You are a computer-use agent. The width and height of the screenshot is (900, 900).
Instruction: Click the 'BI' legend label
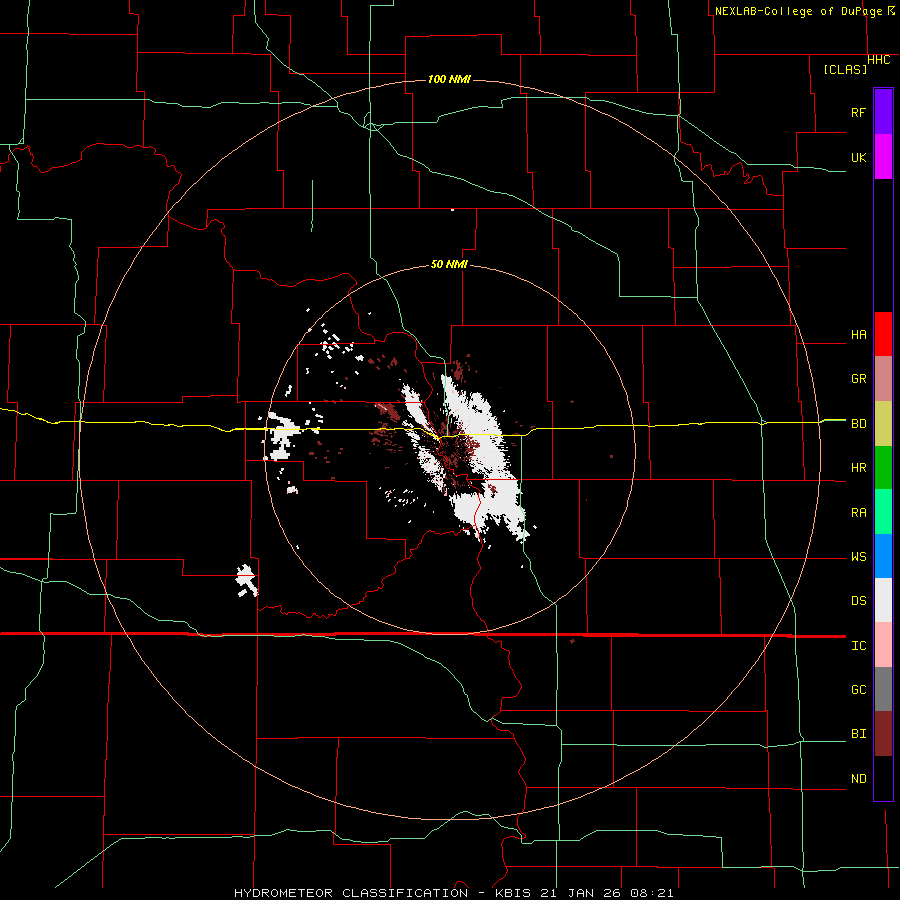click(859, 734)
